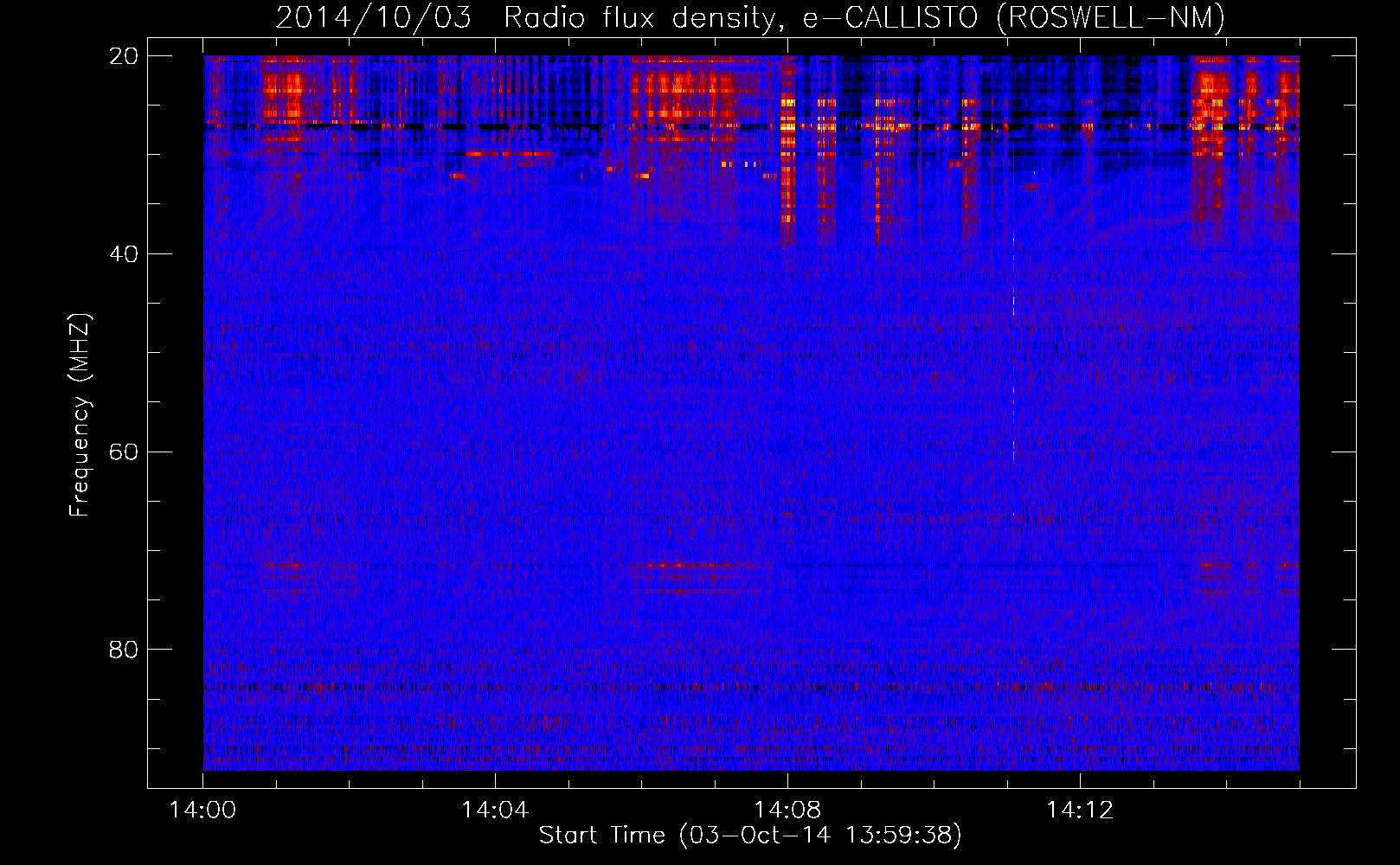Click the 'Start Time (03-Oct-14 13:59:38)' label

pos(750,835)
